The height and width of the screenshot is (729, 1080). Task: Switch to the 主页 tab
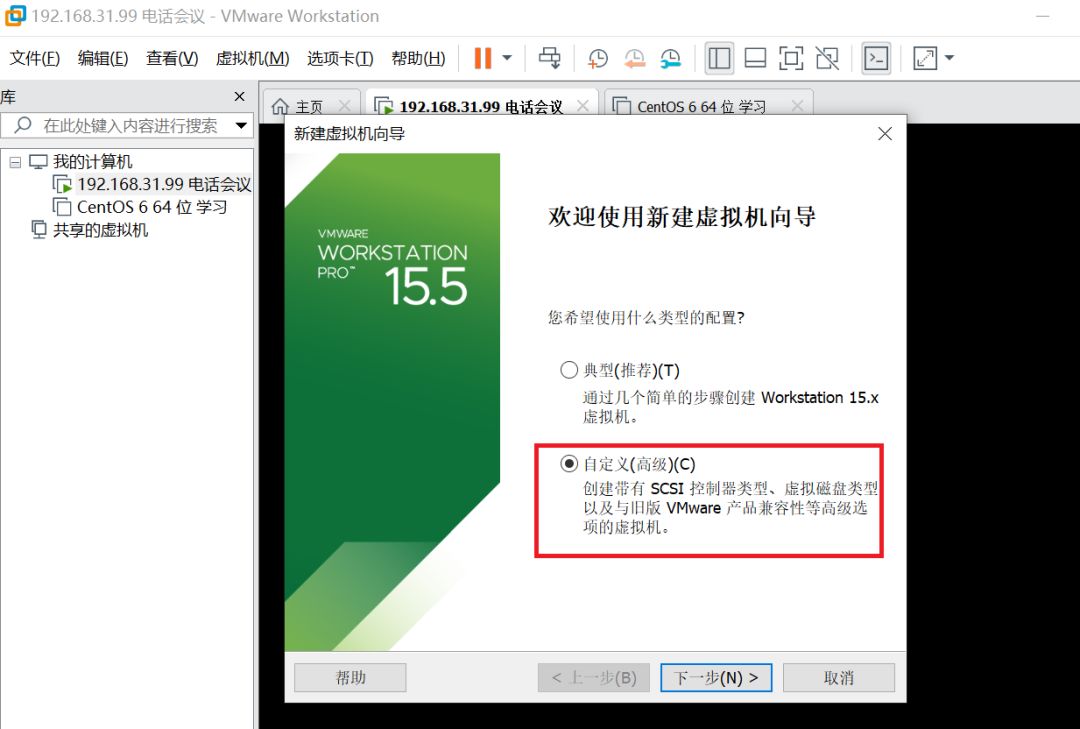point(309,107)
